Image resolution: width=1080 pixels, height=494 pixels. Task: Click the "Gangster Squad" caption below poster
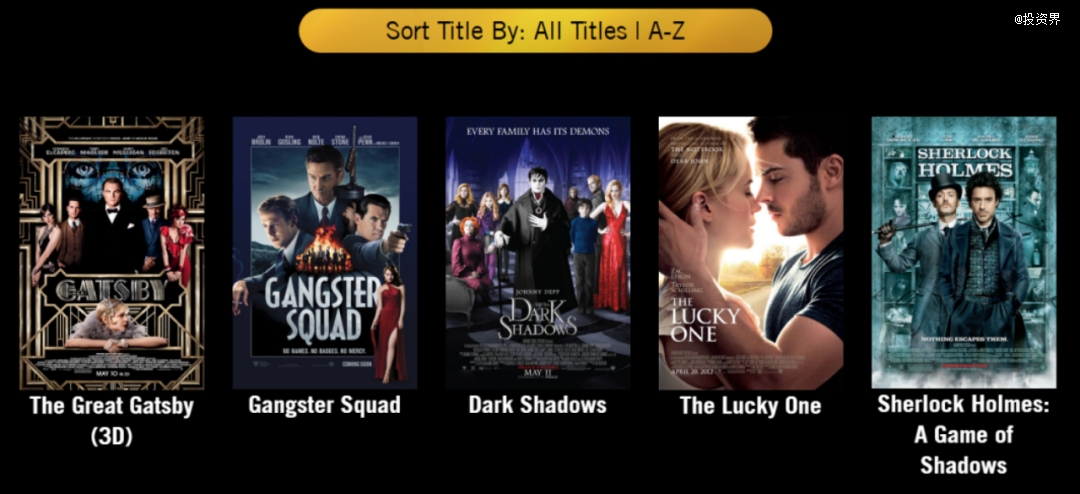(324, 405)
